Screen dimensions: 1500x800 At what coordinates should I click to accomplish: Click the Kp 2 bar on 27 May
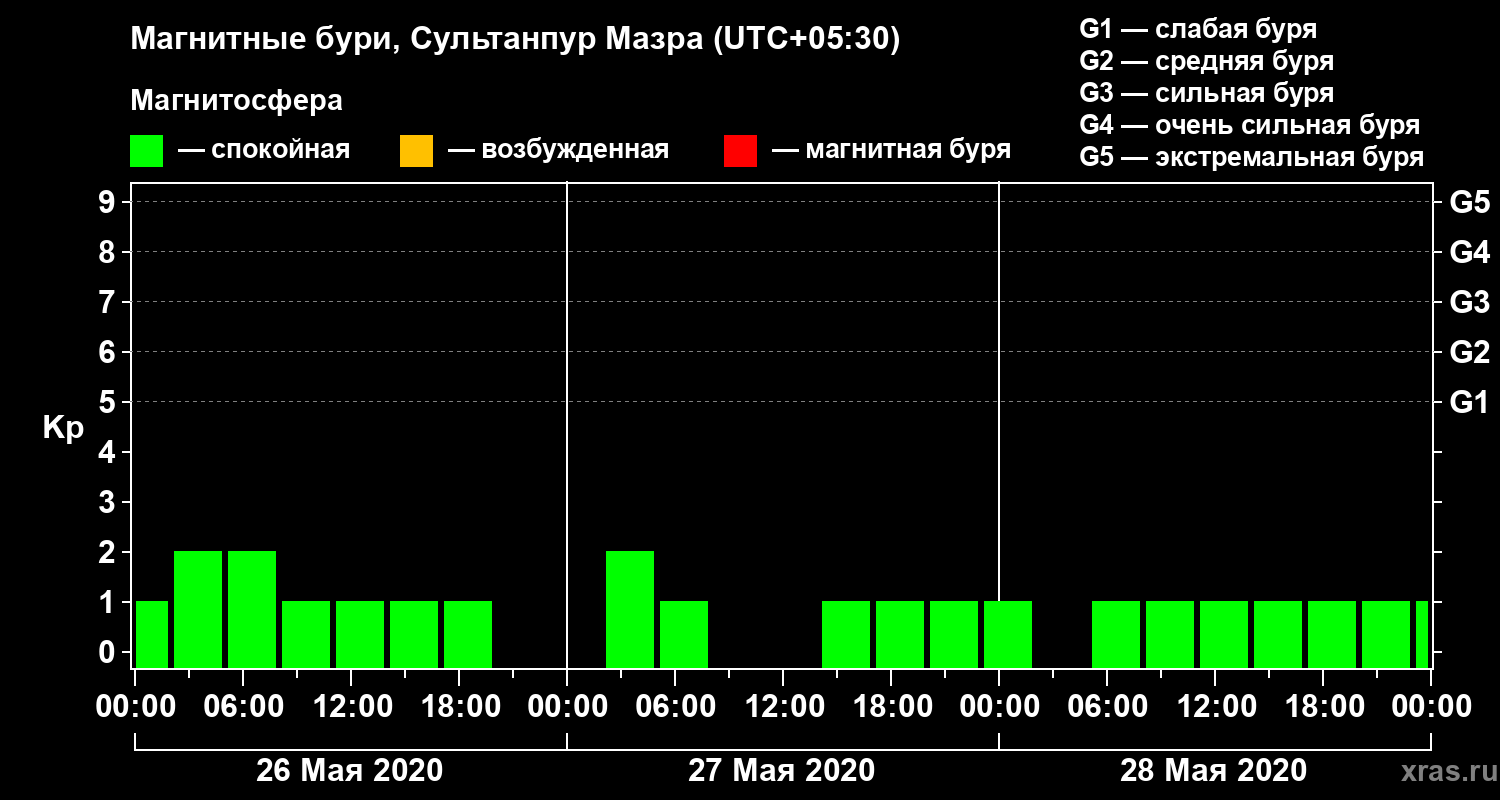(630, 609)
